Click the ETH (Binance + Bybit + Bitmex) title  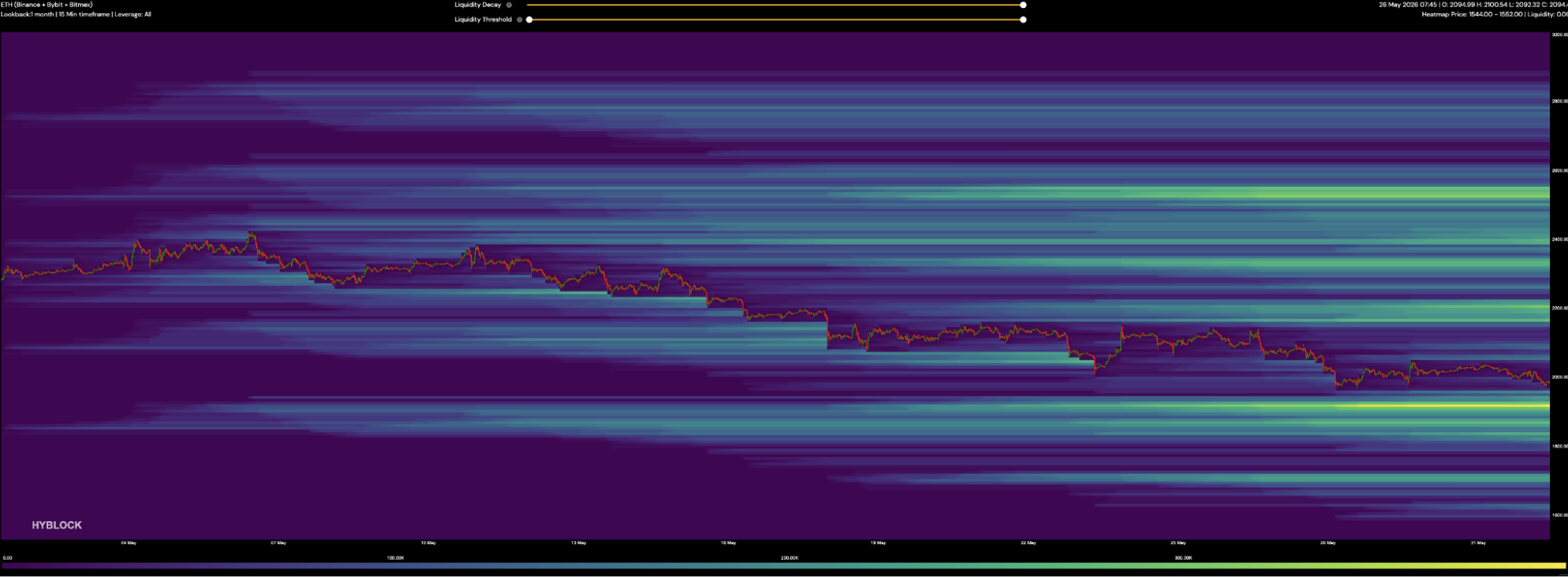[46, 5]
